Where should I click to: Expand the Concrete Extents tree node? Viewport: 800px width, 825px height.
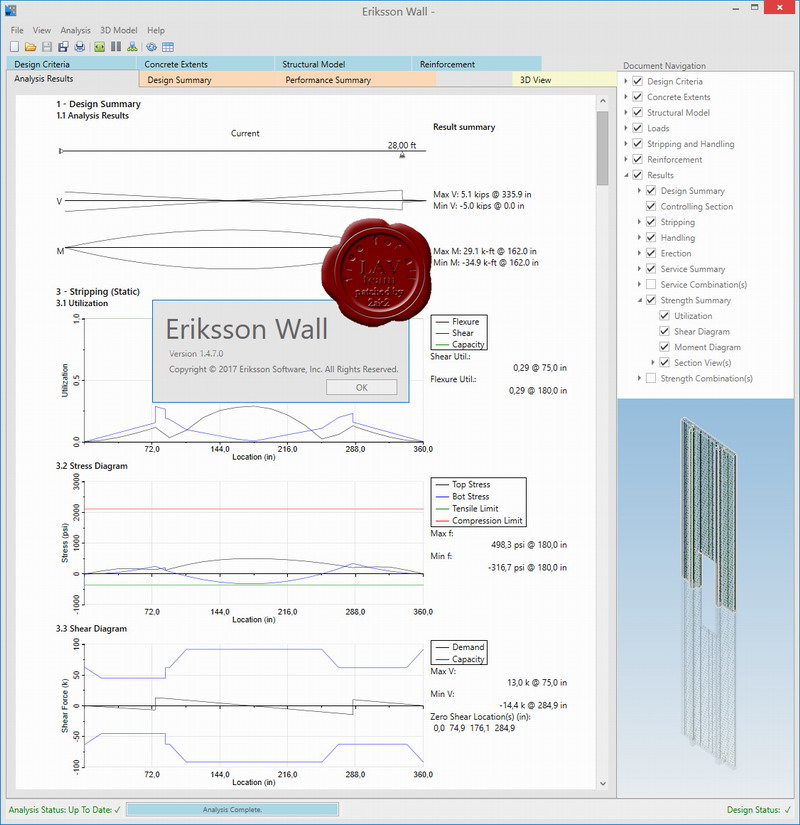(626, 97)
